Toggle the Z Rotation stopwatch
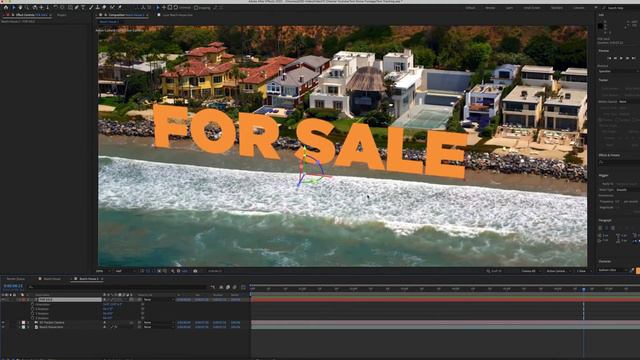The image size is (640, 360). 32,318
